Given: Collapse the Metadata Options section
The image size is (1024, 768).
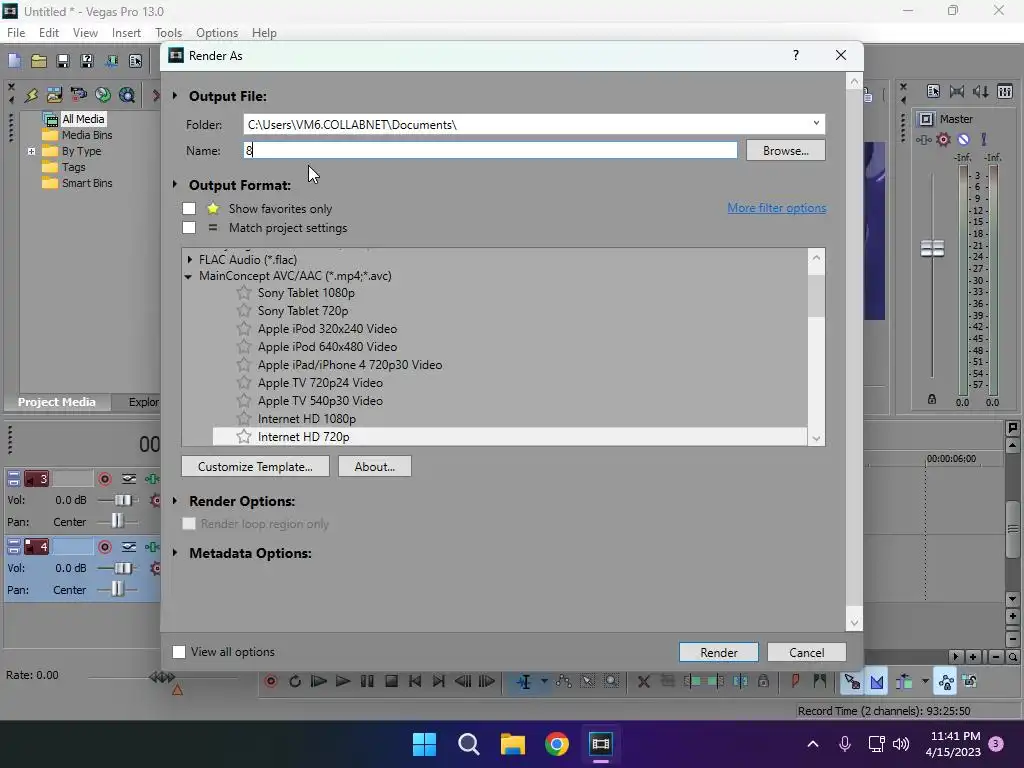Looking at the screenshot, I should [x=175, y=552].
